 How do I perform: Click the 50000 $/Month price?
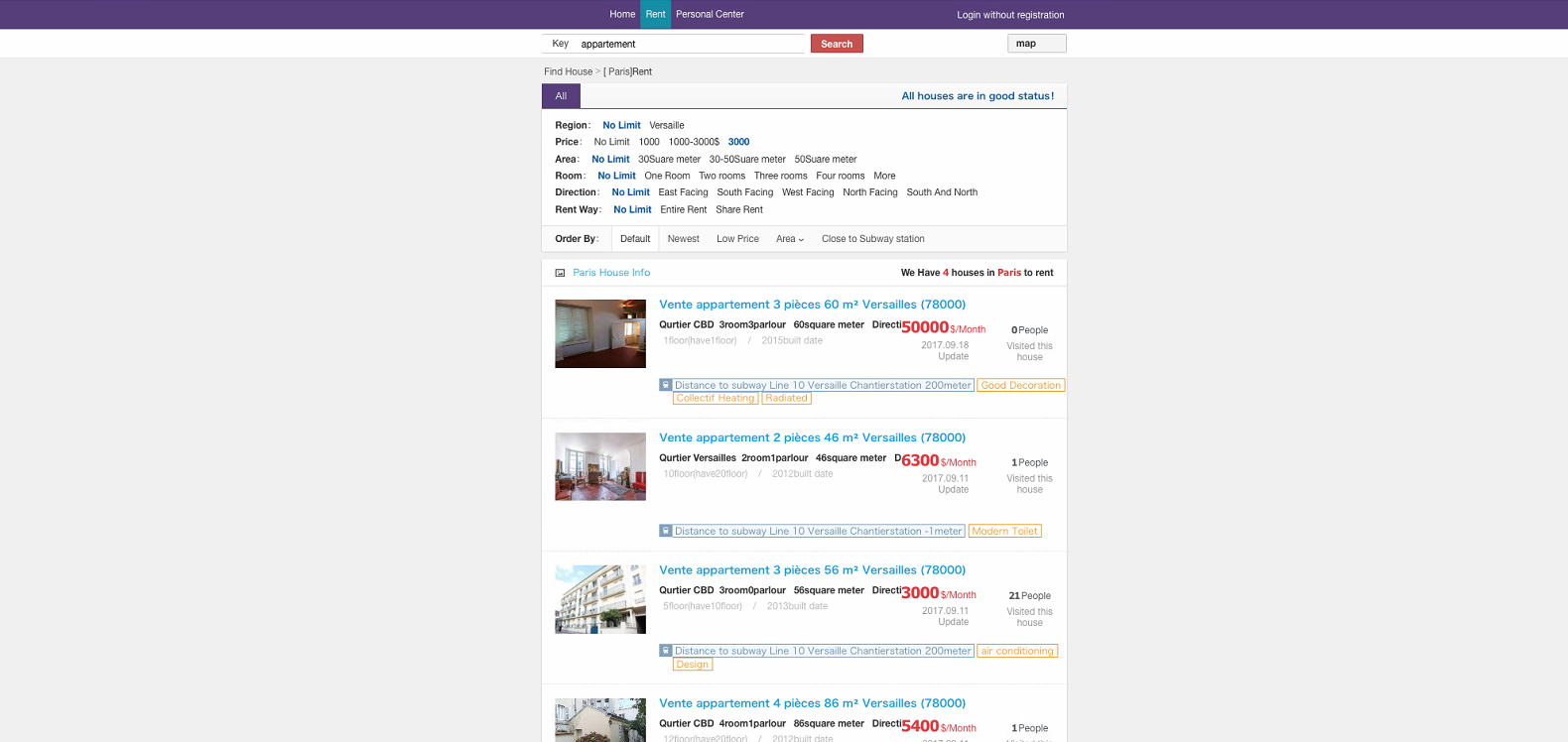pos(944,327)
